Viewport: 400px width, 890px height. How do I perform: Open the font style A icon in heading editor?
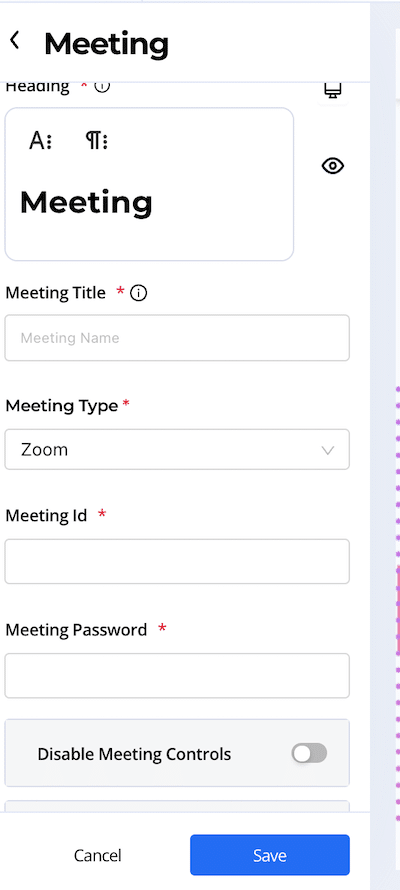point(40,140)
